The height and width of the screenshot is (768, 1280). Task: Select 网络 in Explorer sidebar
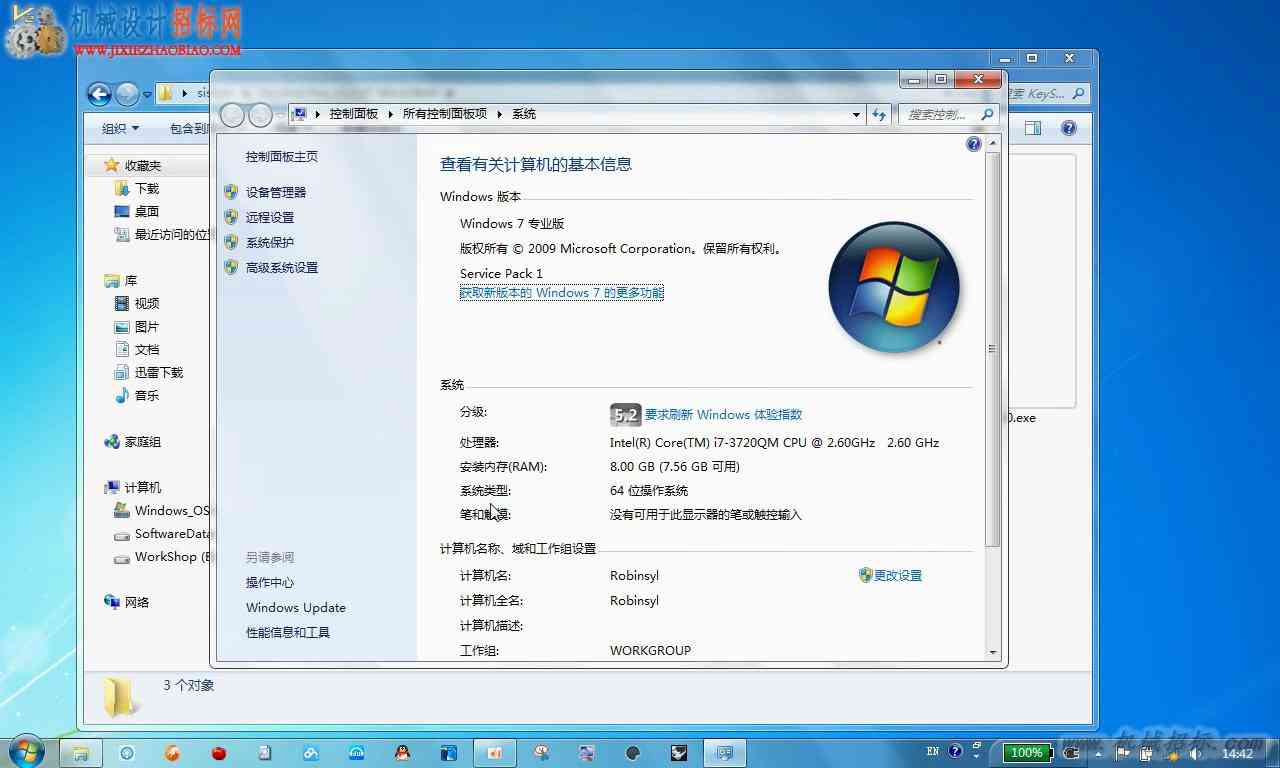point(137,602)
